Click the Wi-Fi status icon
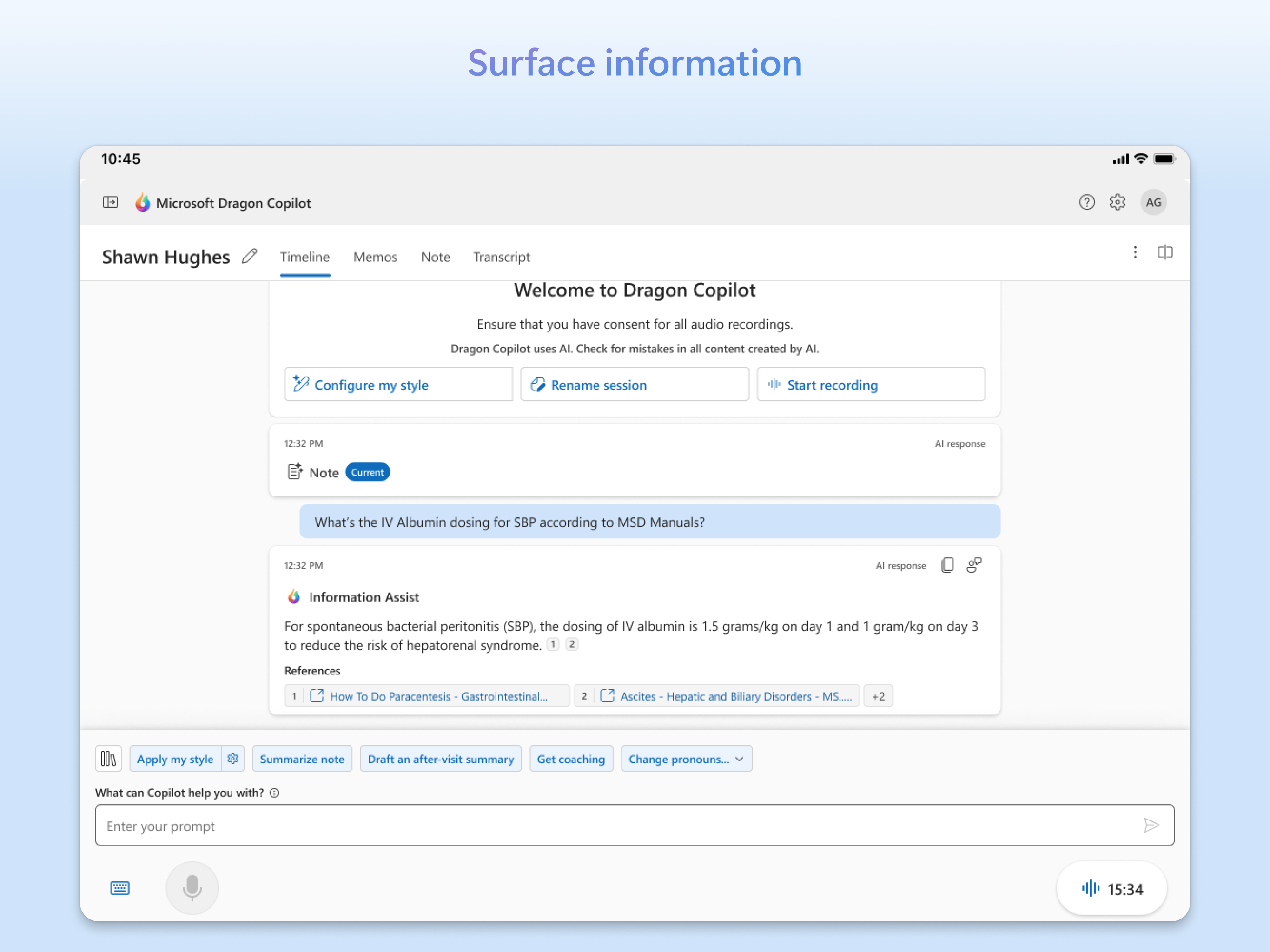 1141,159
